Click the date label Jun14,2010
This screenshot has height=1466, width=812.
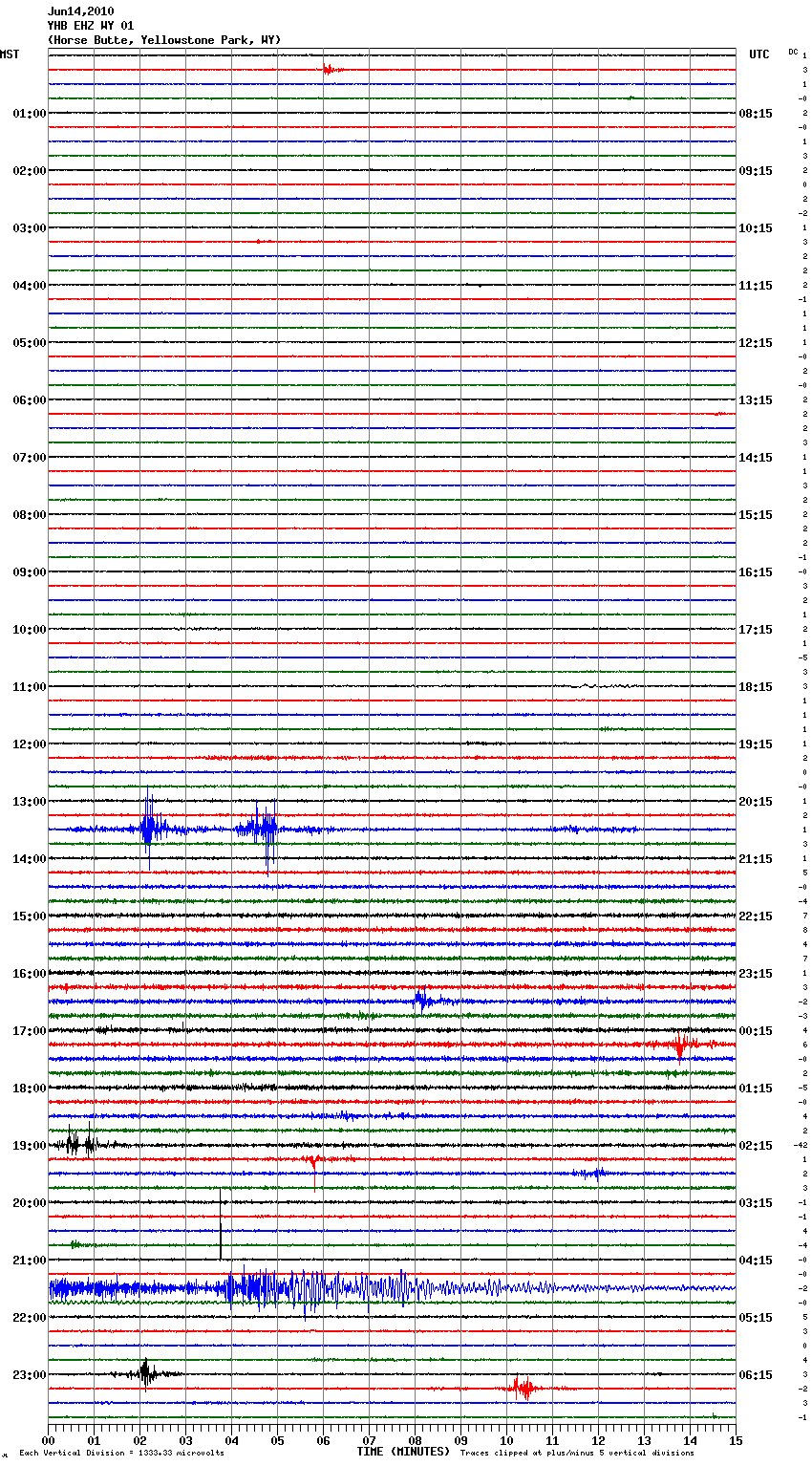tap(80, 11)
